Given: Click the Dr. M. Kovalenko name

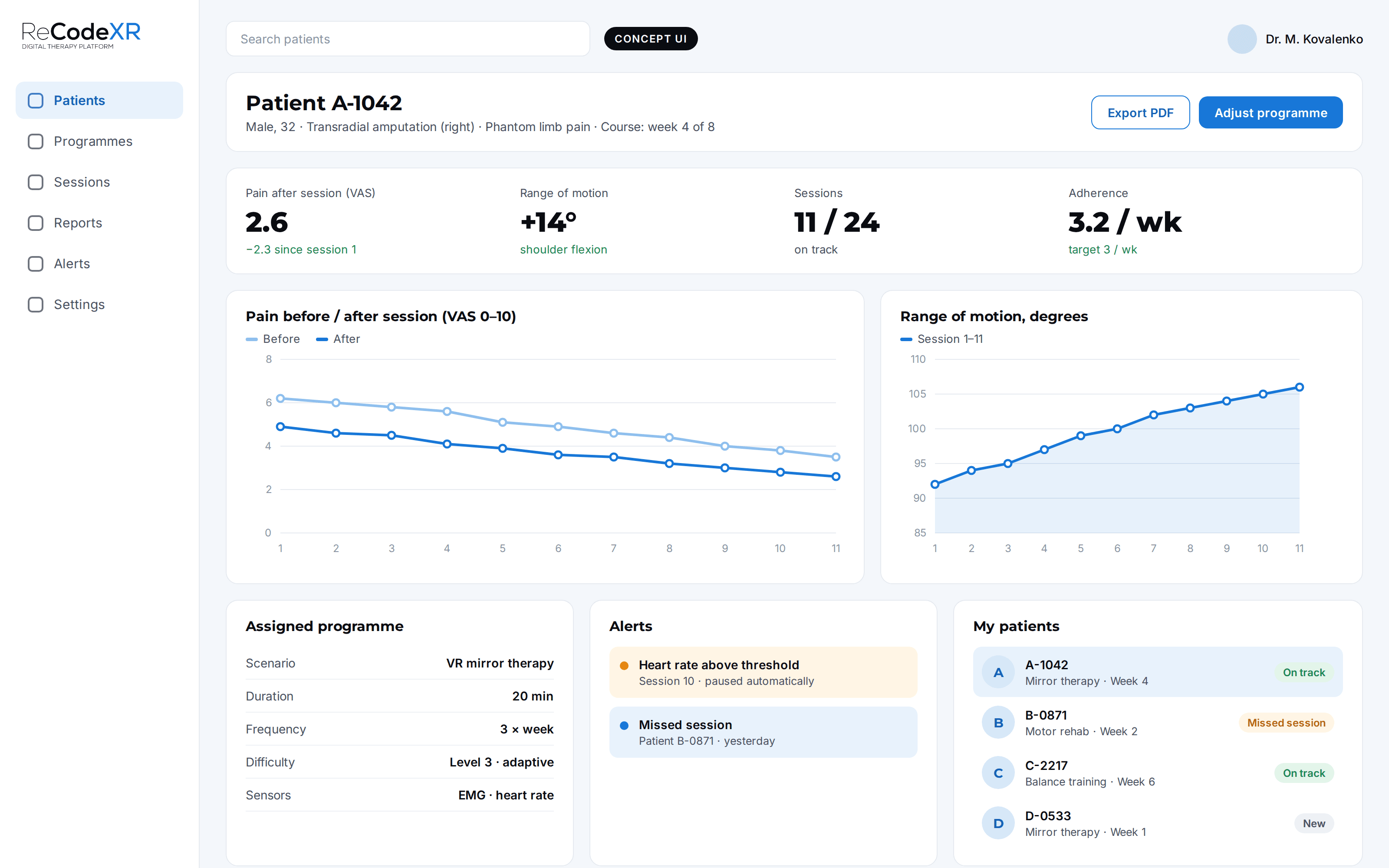Looking at the screenshot, I should point(1314,39).
